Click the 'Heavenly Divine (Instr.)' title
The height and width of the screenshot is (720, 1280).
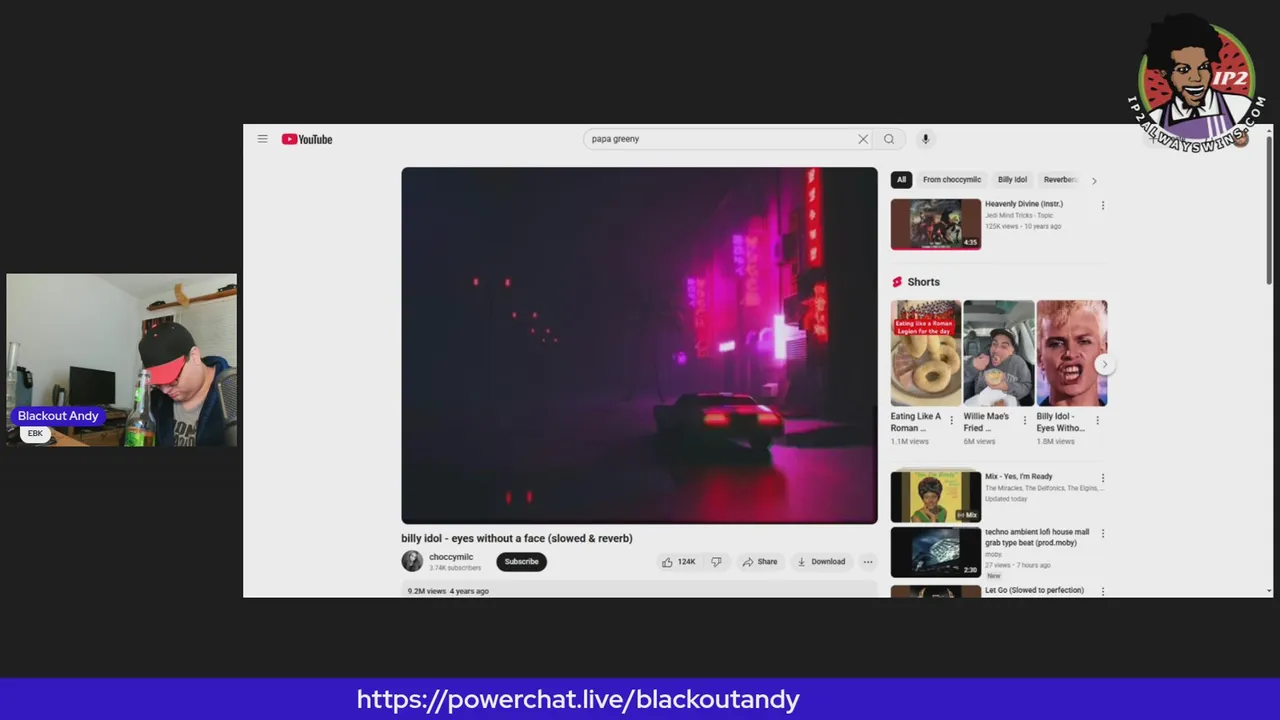[x=1024, y=204]
